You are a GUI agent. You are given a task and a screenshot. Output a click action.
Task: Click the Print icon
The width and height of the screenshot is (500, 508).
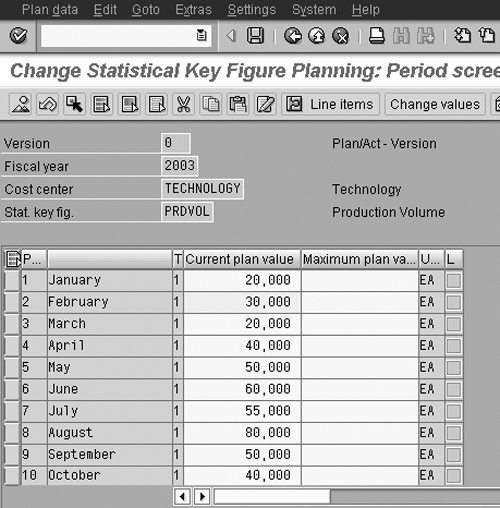pyautogui.click(x=377, y=36)
